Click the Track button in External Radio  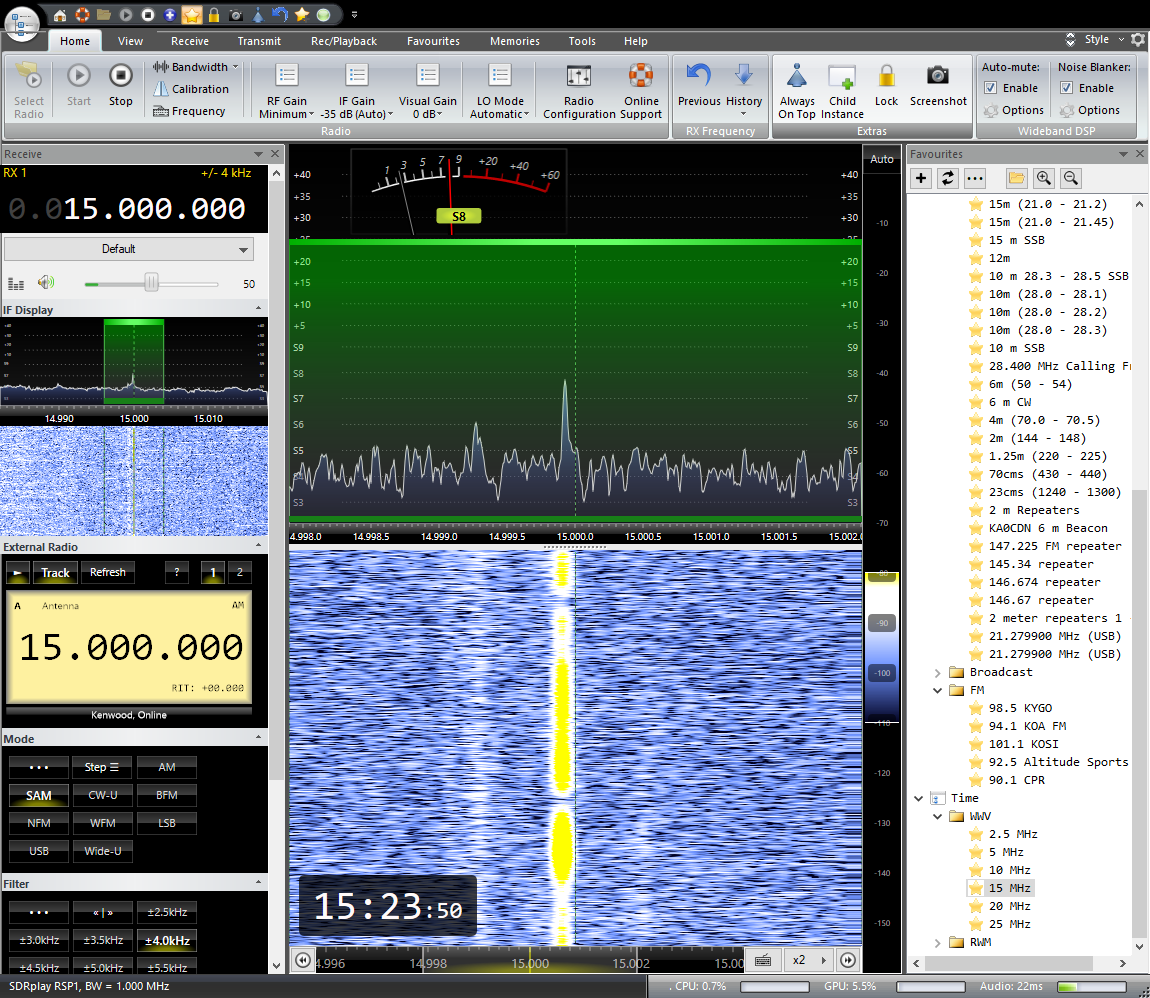[56, 573]
